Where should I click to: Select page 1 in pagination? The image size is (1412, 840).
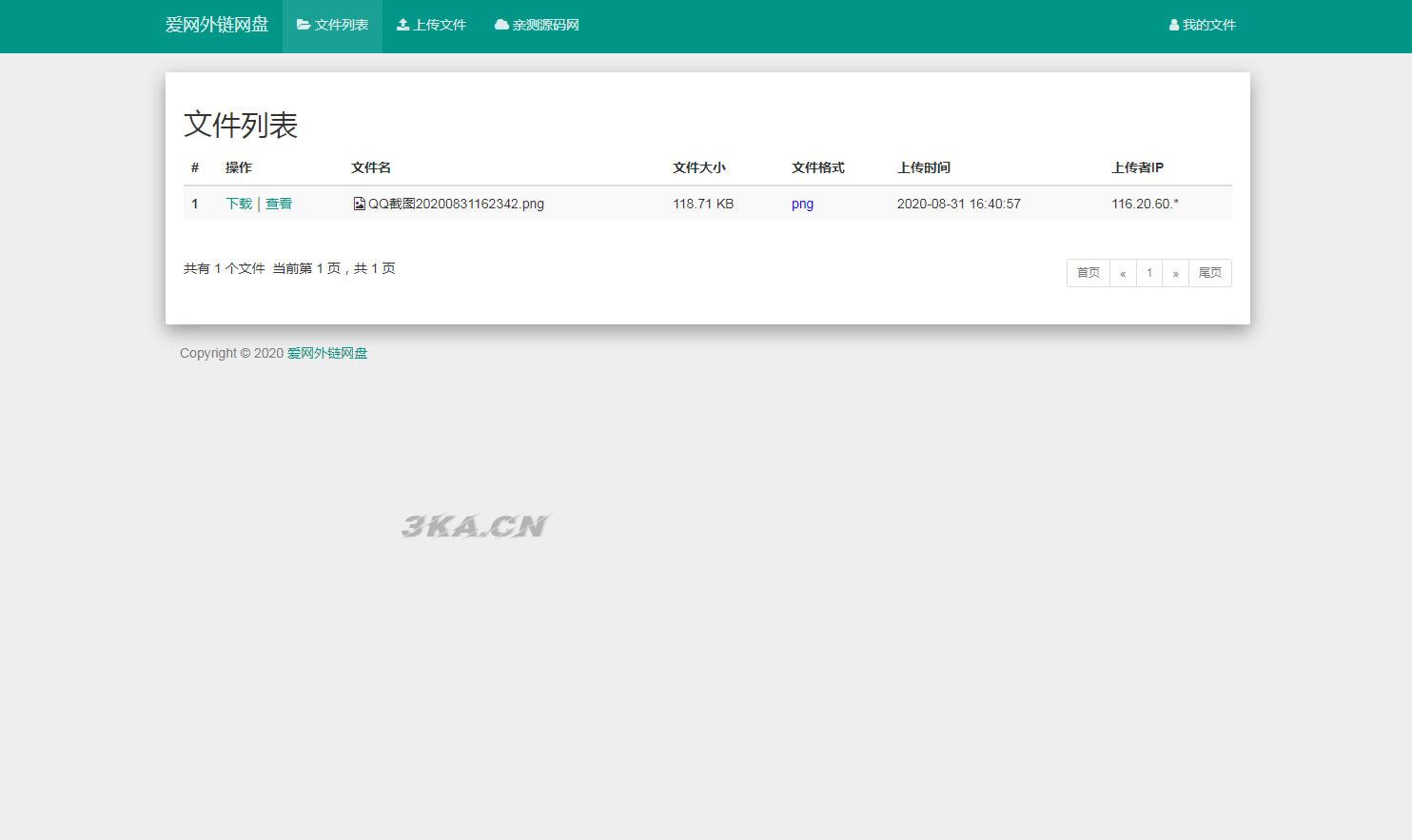1149,273
